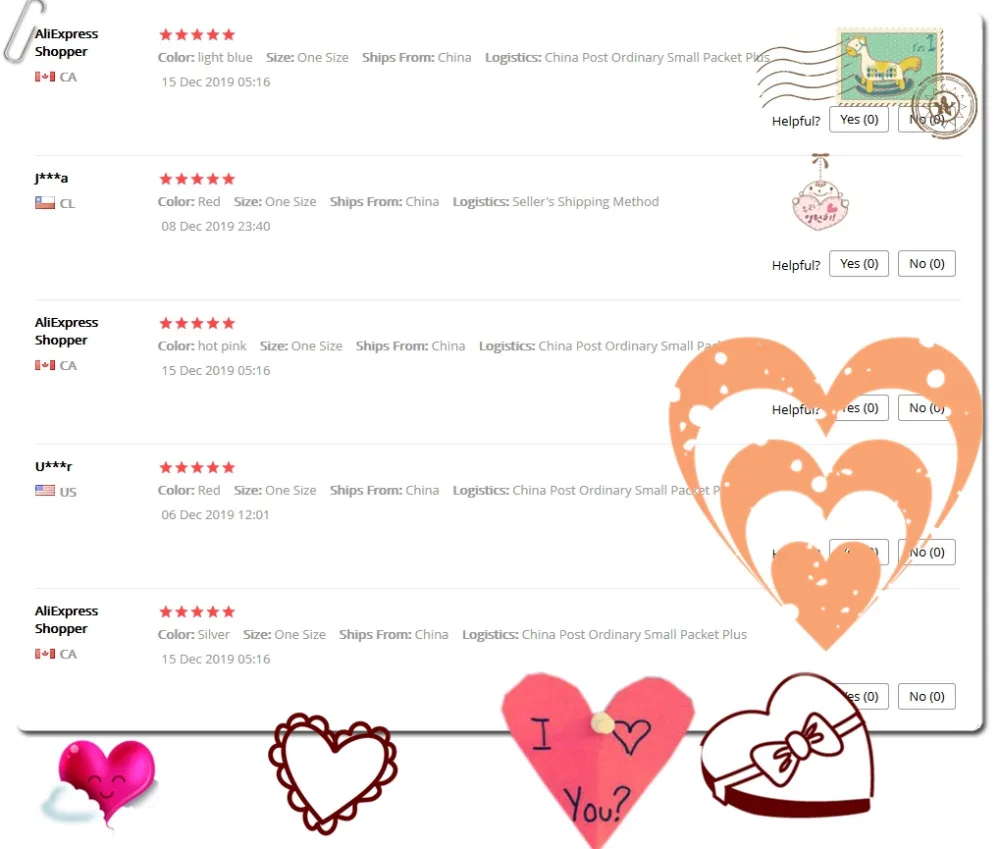1000x849 pixels.
Task: Click the heart-shaped gift box with bow
Action: pyautogui.click(x=788, y=745)
